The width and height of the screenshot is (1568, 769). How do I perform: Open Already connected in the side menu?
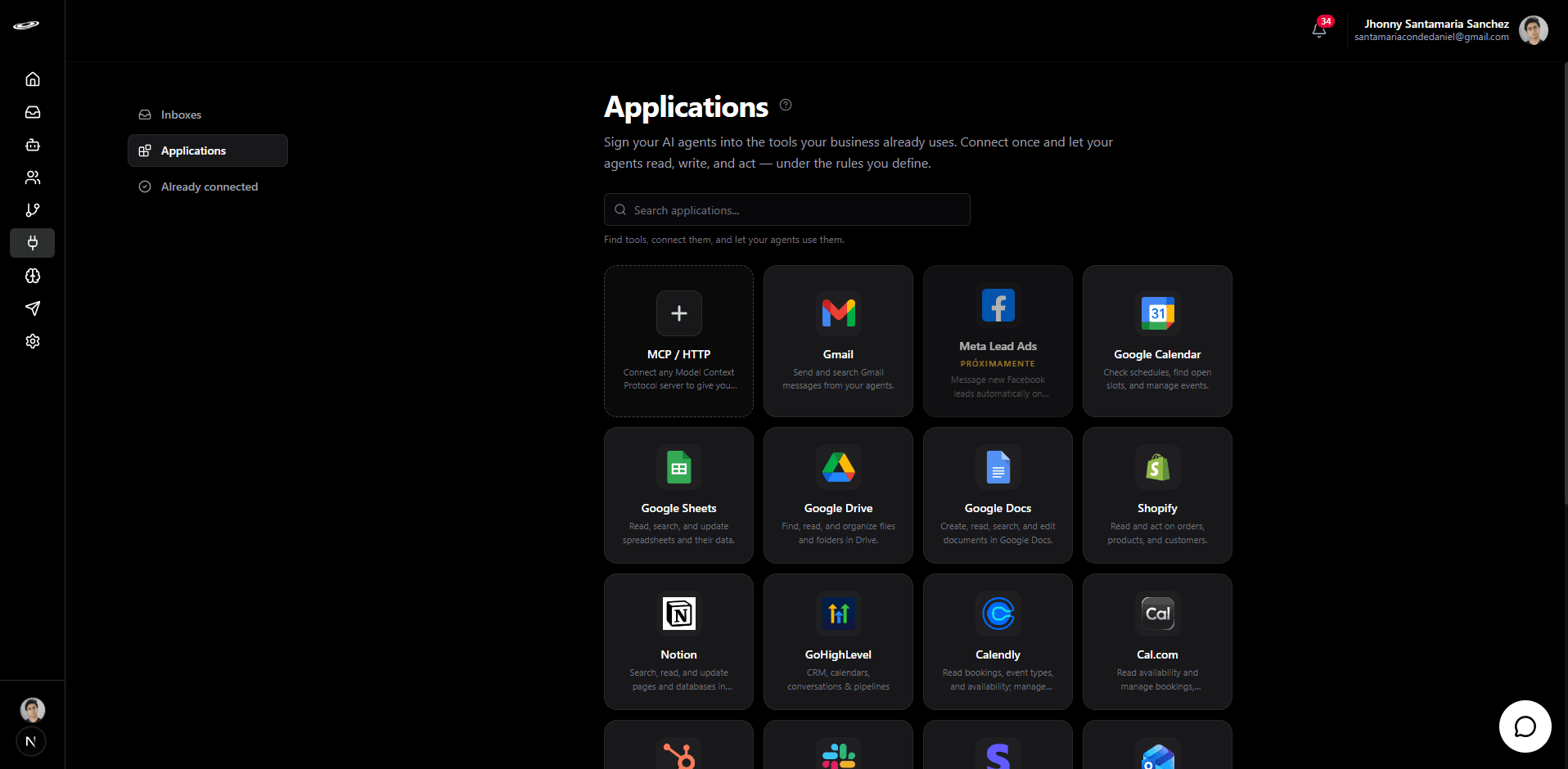coord(208,187)
